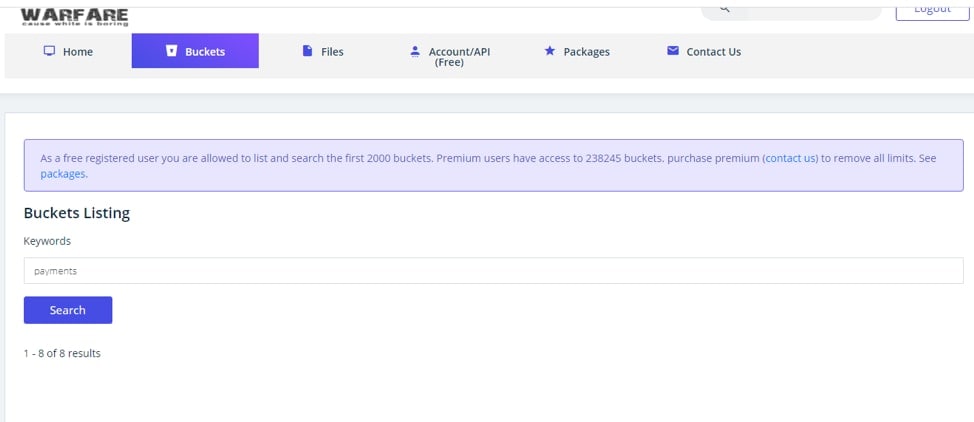The height and width of the screenshot is (422, 974).
Task: Open Account/API (Free) page
Action: point(459,57)
